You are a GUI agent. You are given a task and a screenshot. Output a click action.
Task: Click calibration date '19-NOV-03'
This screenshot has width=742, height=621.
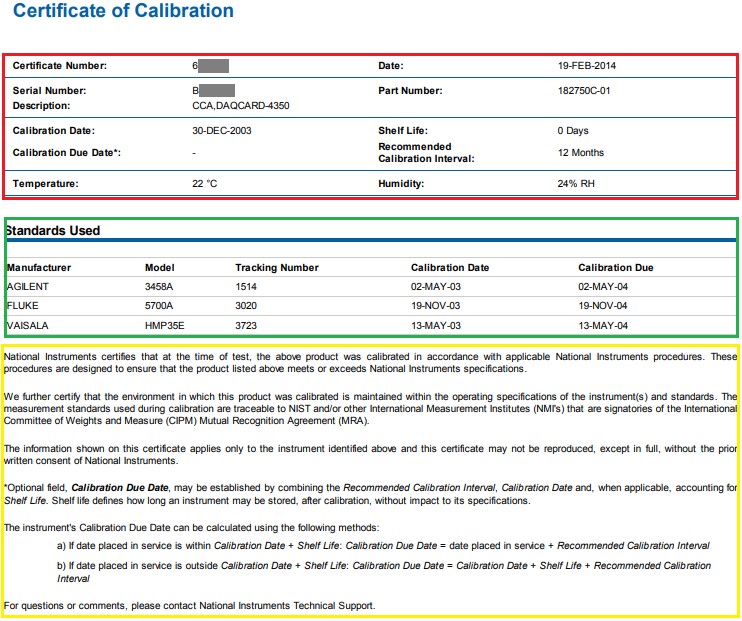coord(435,306)
